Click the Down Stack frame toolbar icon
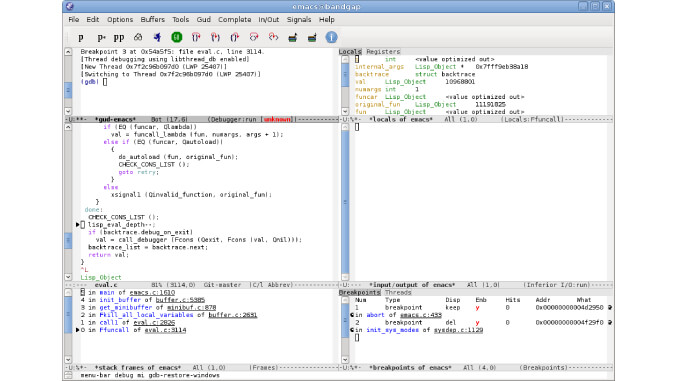Image resolution: width=678 pixels, height=381 pixels. pos(312,37)
